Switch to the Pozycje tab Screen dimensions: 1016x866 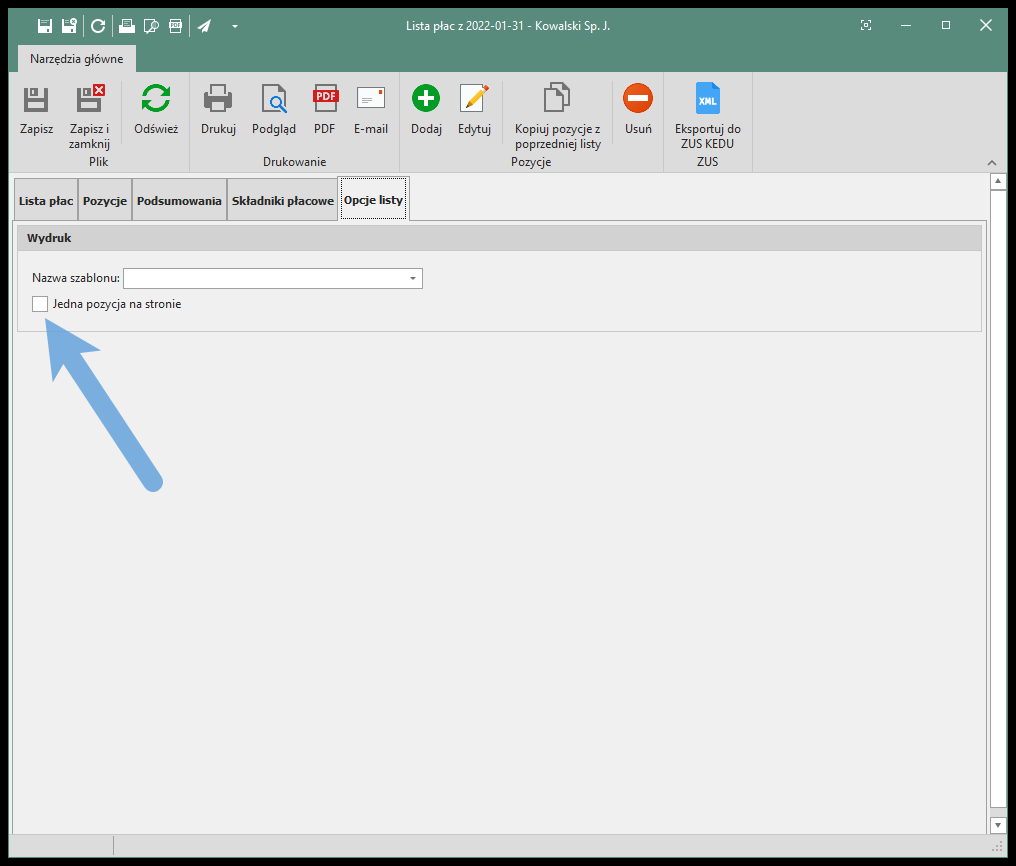coord(105,201)
